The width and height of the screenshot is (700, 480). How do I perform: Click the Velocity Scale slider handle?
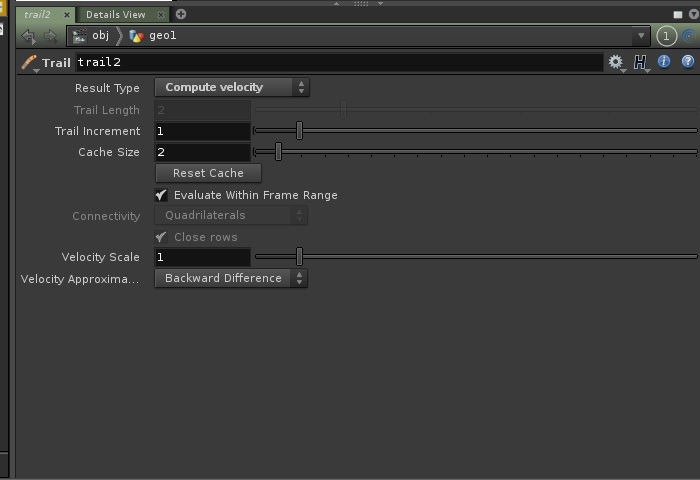[x=298, y=257]
